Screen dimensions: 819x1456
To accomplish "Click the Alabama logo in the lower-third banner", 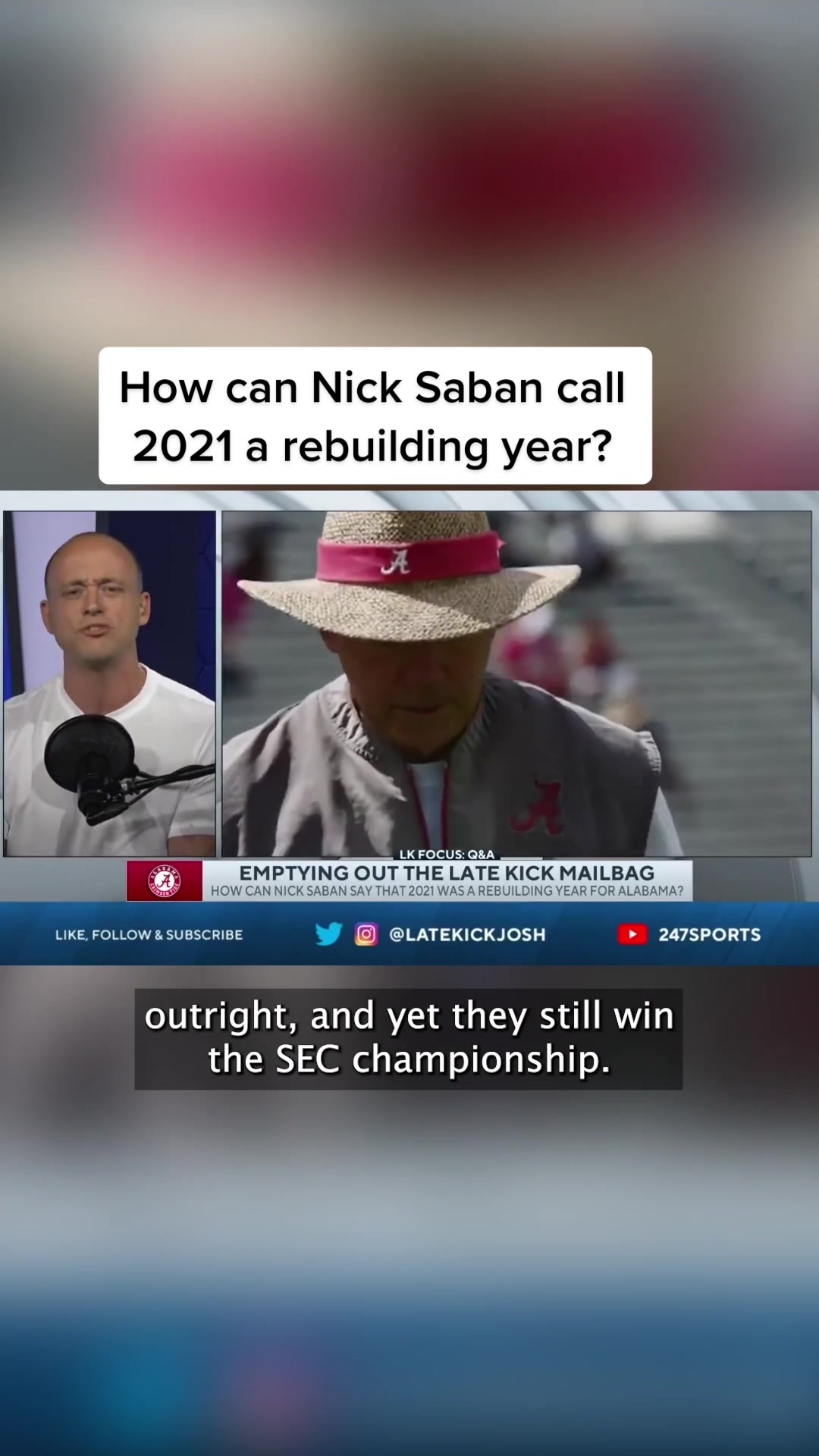I will (x=165, y=880).
